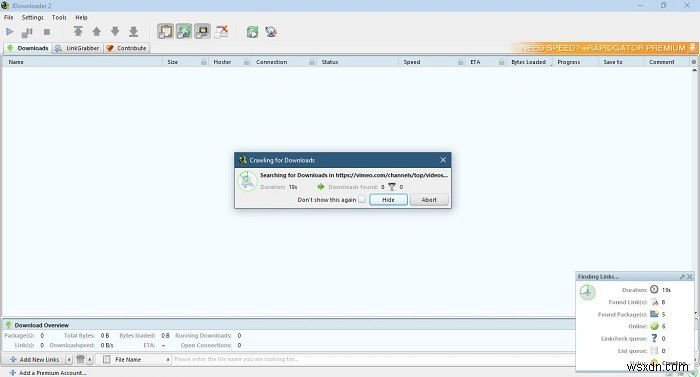Click the crawler spinner icon in dialog
This screenshot has width=700, height=377.
[247, 181]
